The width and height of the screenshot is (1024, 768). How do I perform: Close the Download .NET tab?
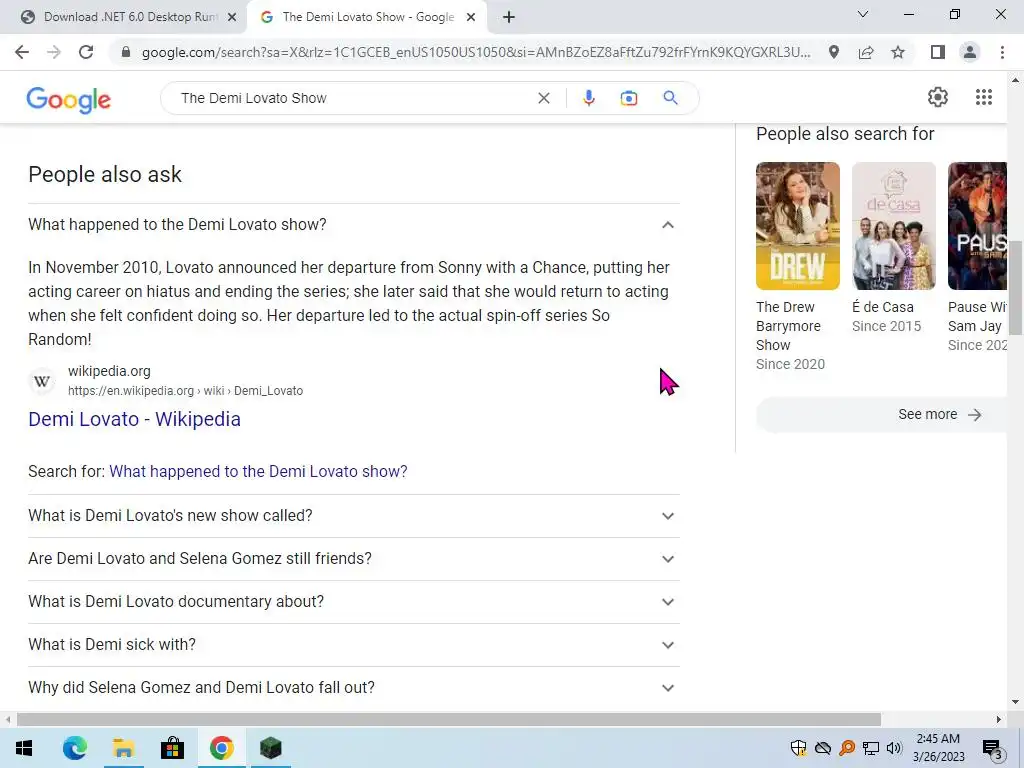tap(232, 18)
